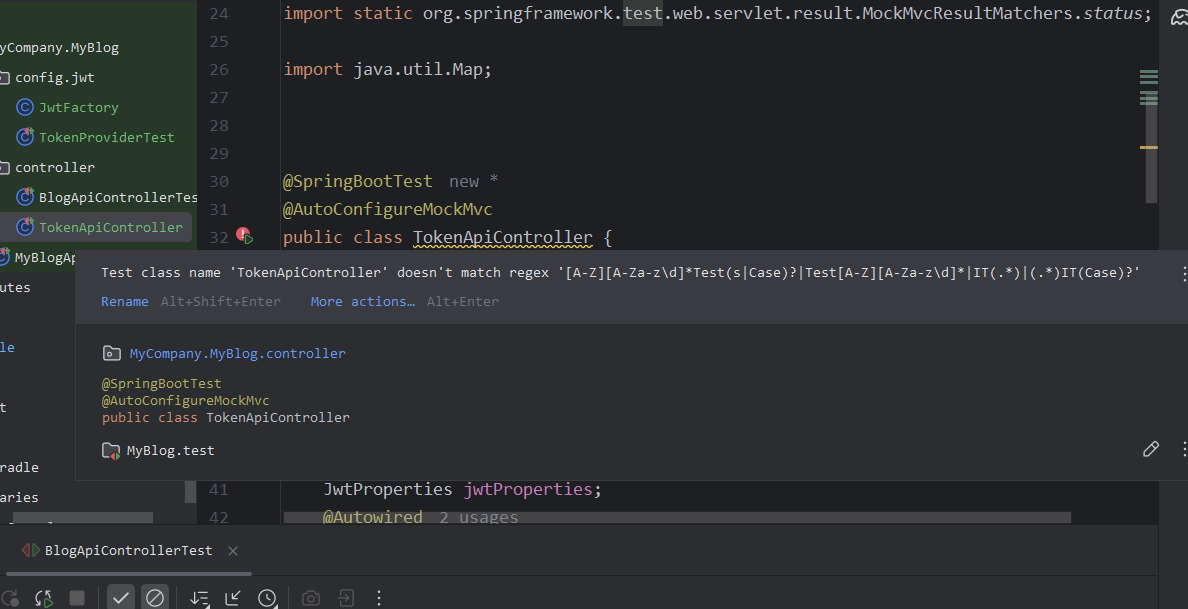Click line number 28 in the gutter

coord(219,125)
